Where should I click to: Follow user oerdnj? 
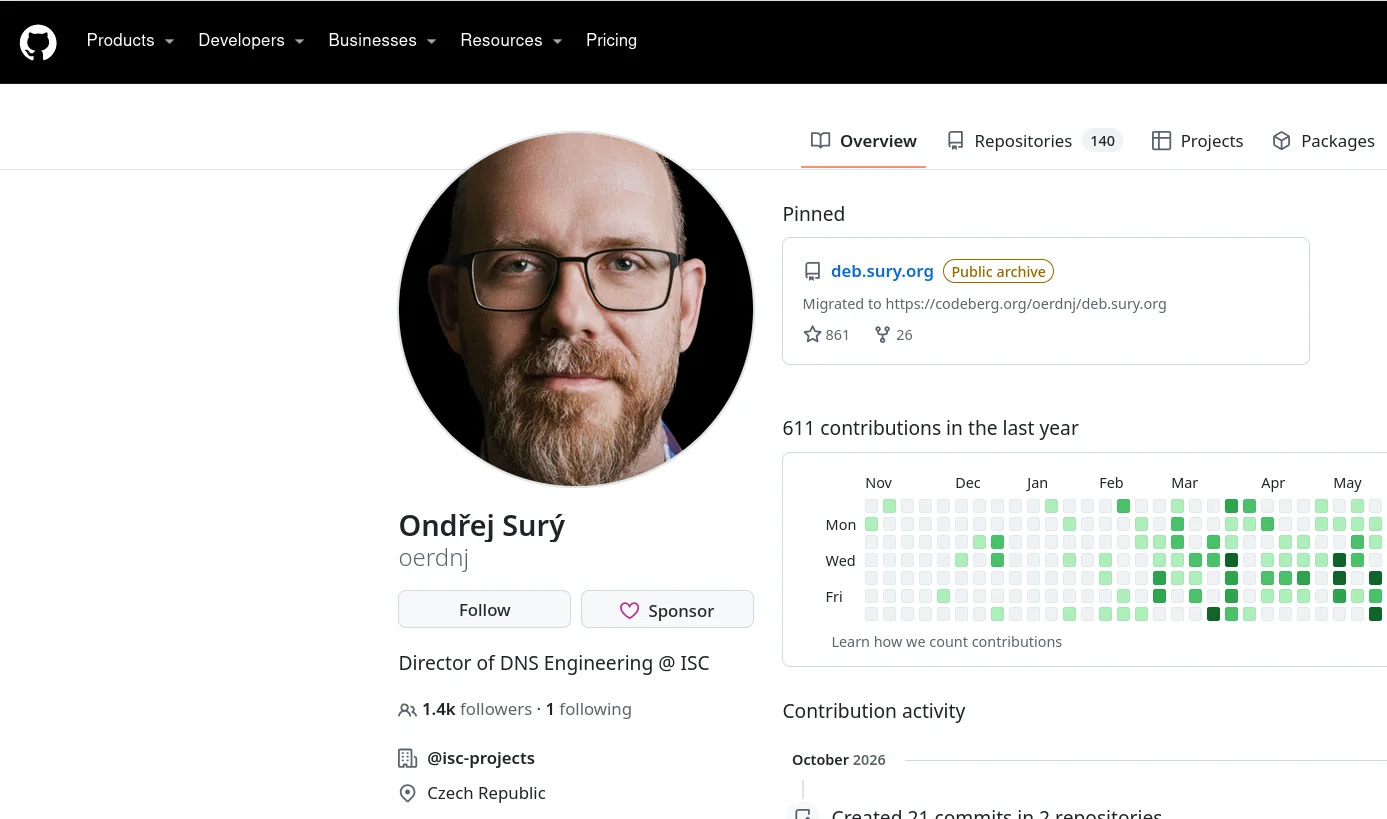(484, 609)
